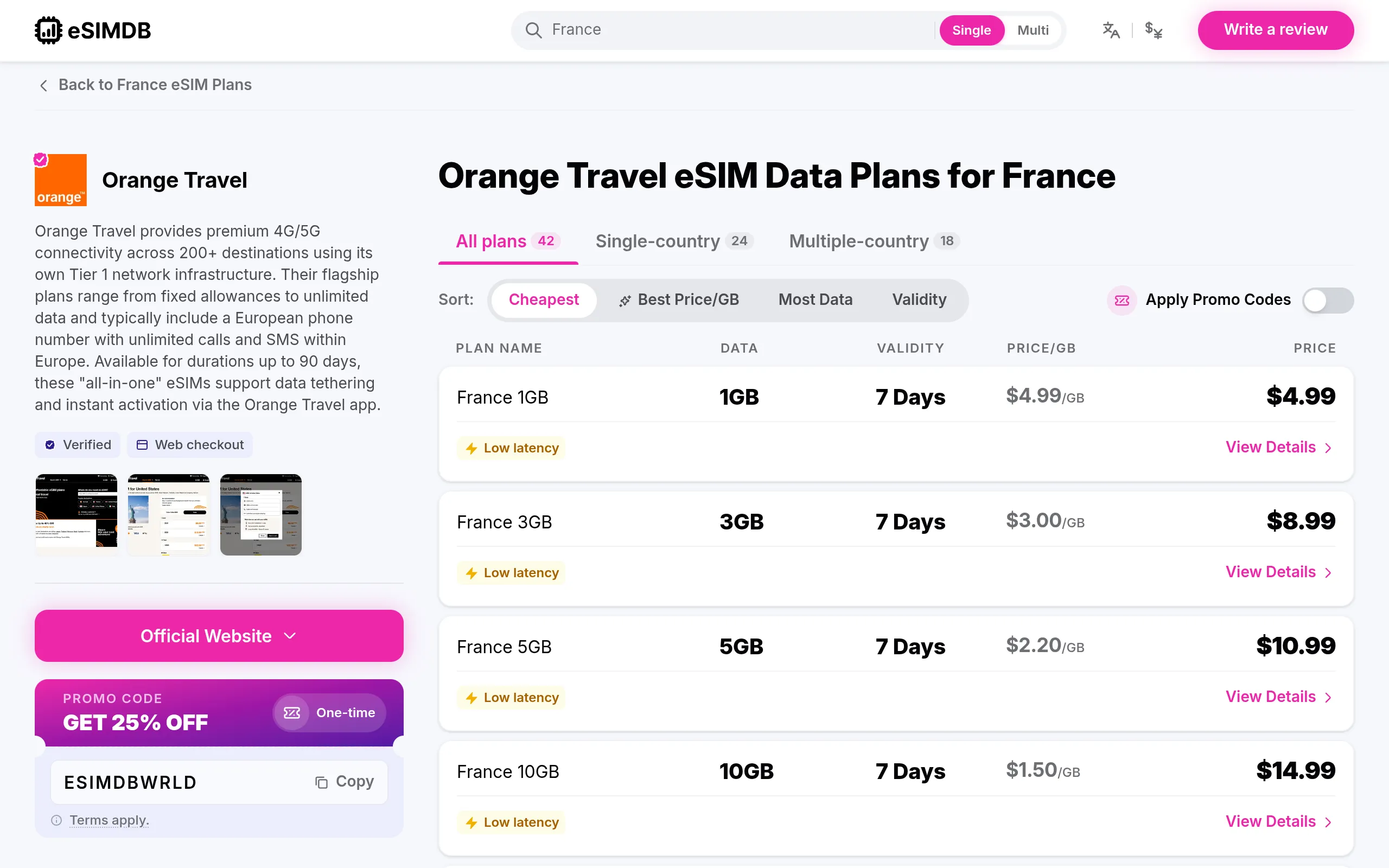The image size is (1389, 868).
Task: Open the first Orange Travel screenshot thumbnail
Action: [77, 514]
